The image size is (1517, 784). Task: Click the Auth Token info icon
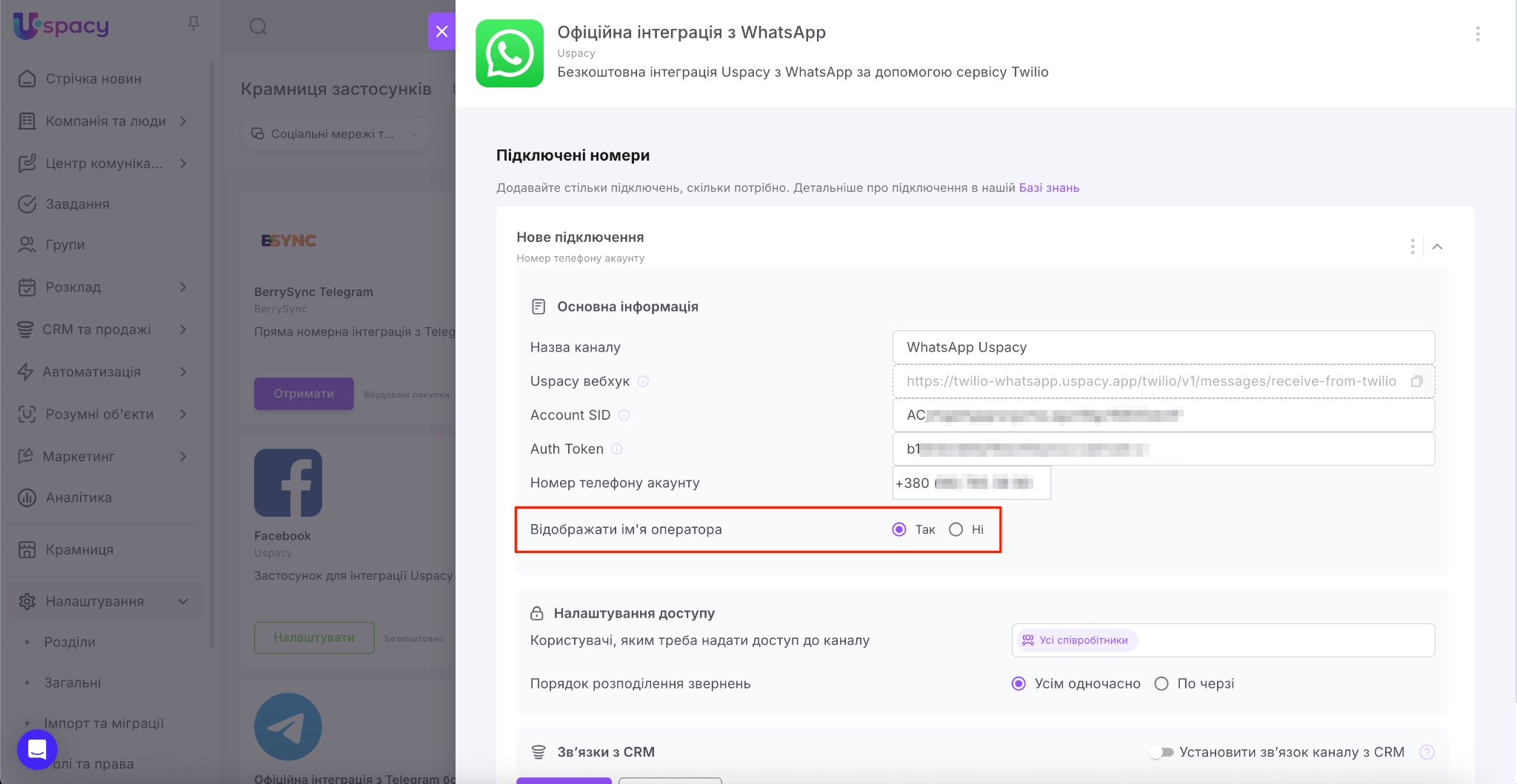click(617, 449)
